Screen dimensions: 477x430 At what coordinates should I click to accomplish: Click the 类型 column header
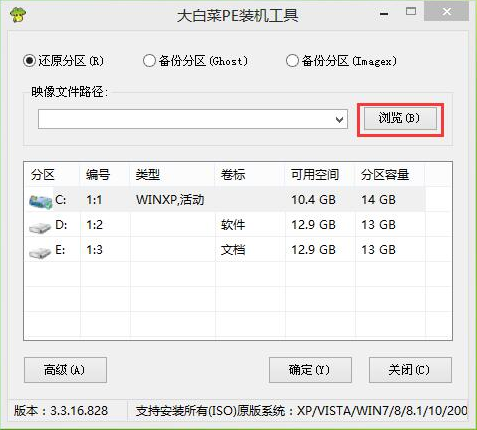pyautogui.click(x=172, y=174)
